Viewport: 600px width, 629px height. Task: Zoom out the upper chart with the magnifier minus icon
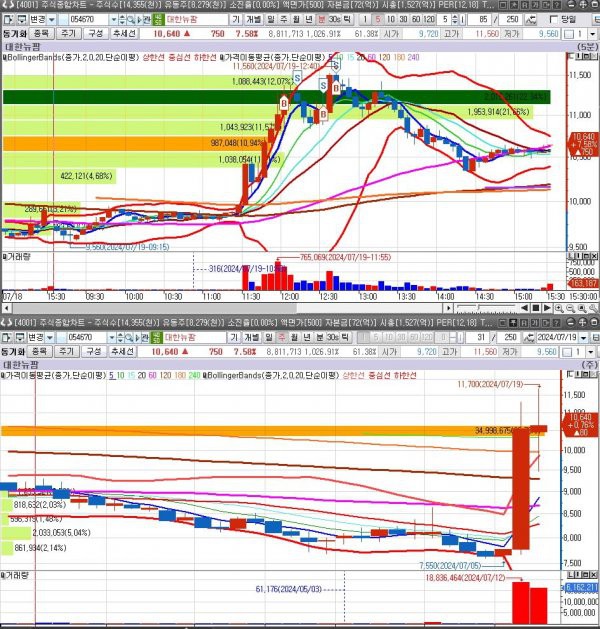[x=570, y=308]
